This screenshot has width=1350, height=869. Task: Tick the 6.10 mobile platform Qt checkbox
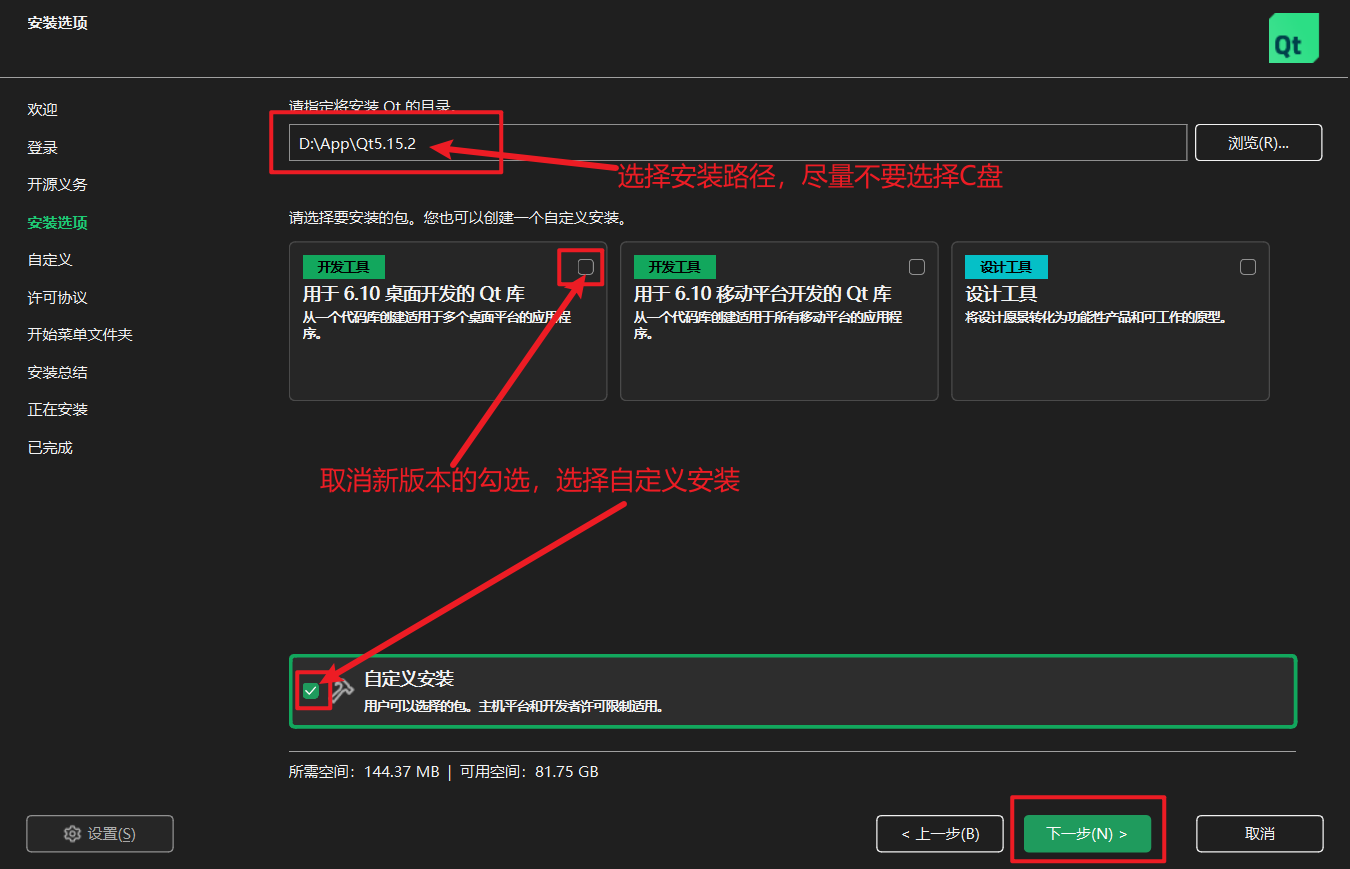917,267
